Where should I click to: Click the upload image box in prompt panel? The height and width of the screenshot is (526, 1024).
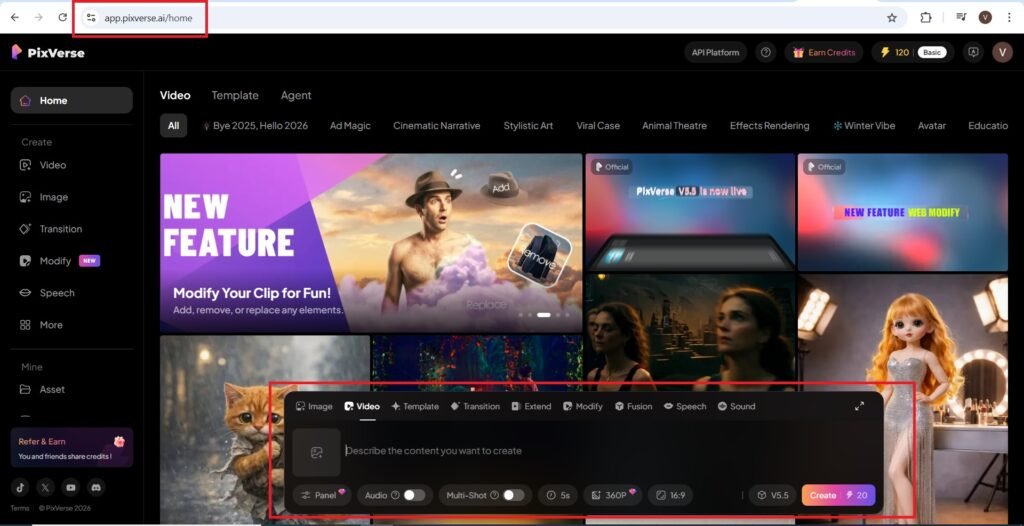coord(317,452)
